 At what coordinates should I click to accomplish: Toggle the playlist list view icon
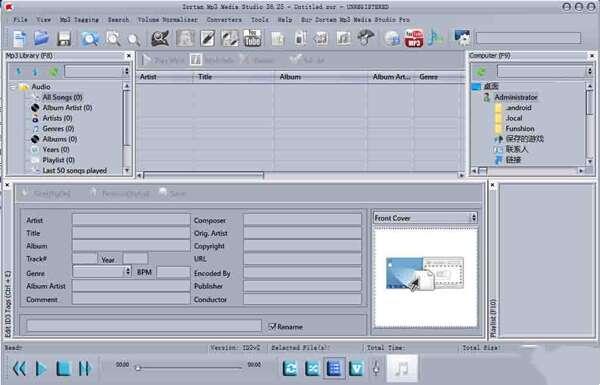tap(334, 369)
